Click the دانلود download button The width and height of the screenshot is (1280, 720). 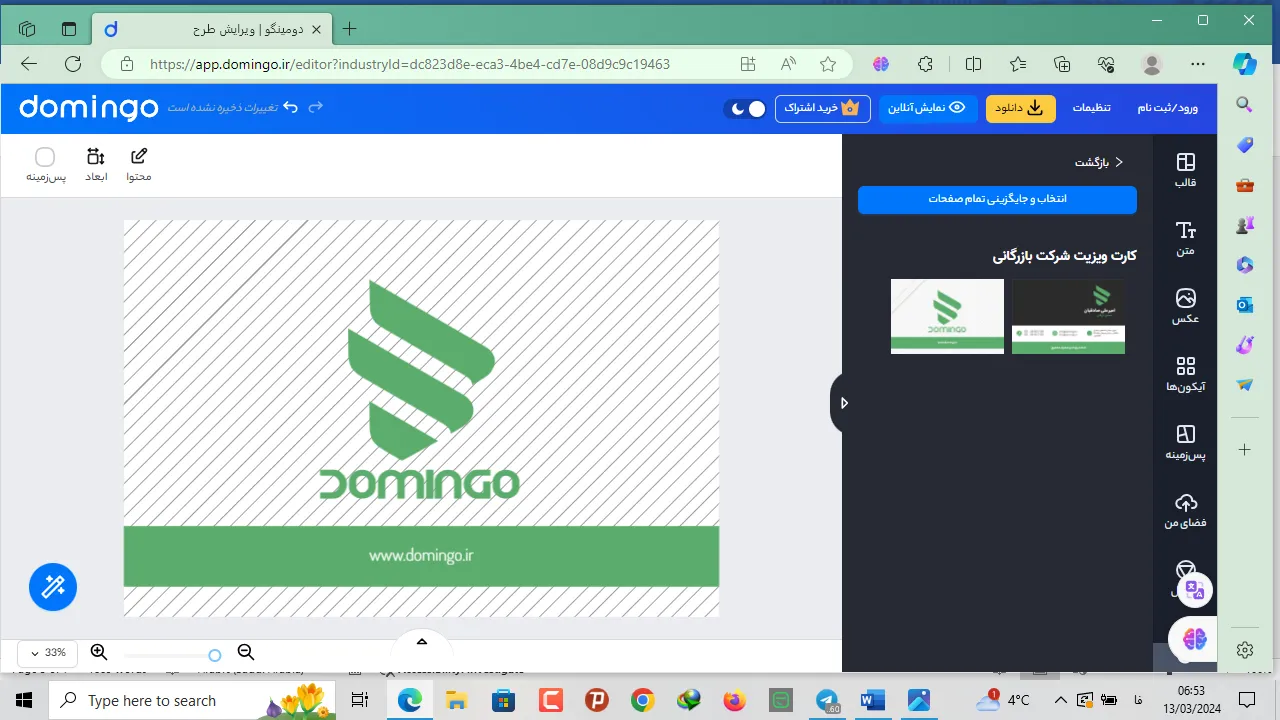[1020, 108]
